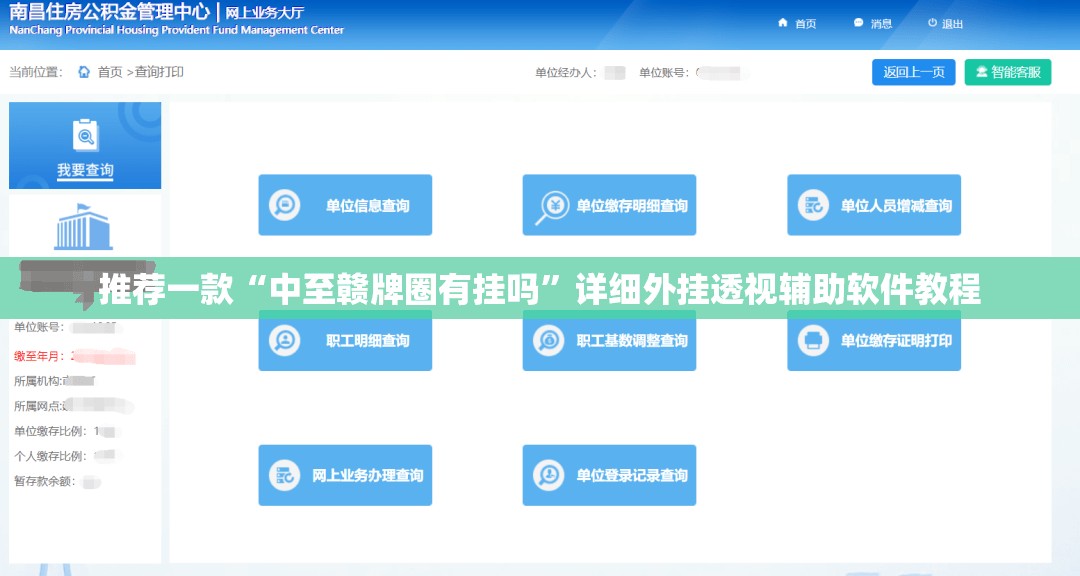The image size is (1080, 576).
Task: Click the 个人缴存比例 label
Action: pos(50,456)
